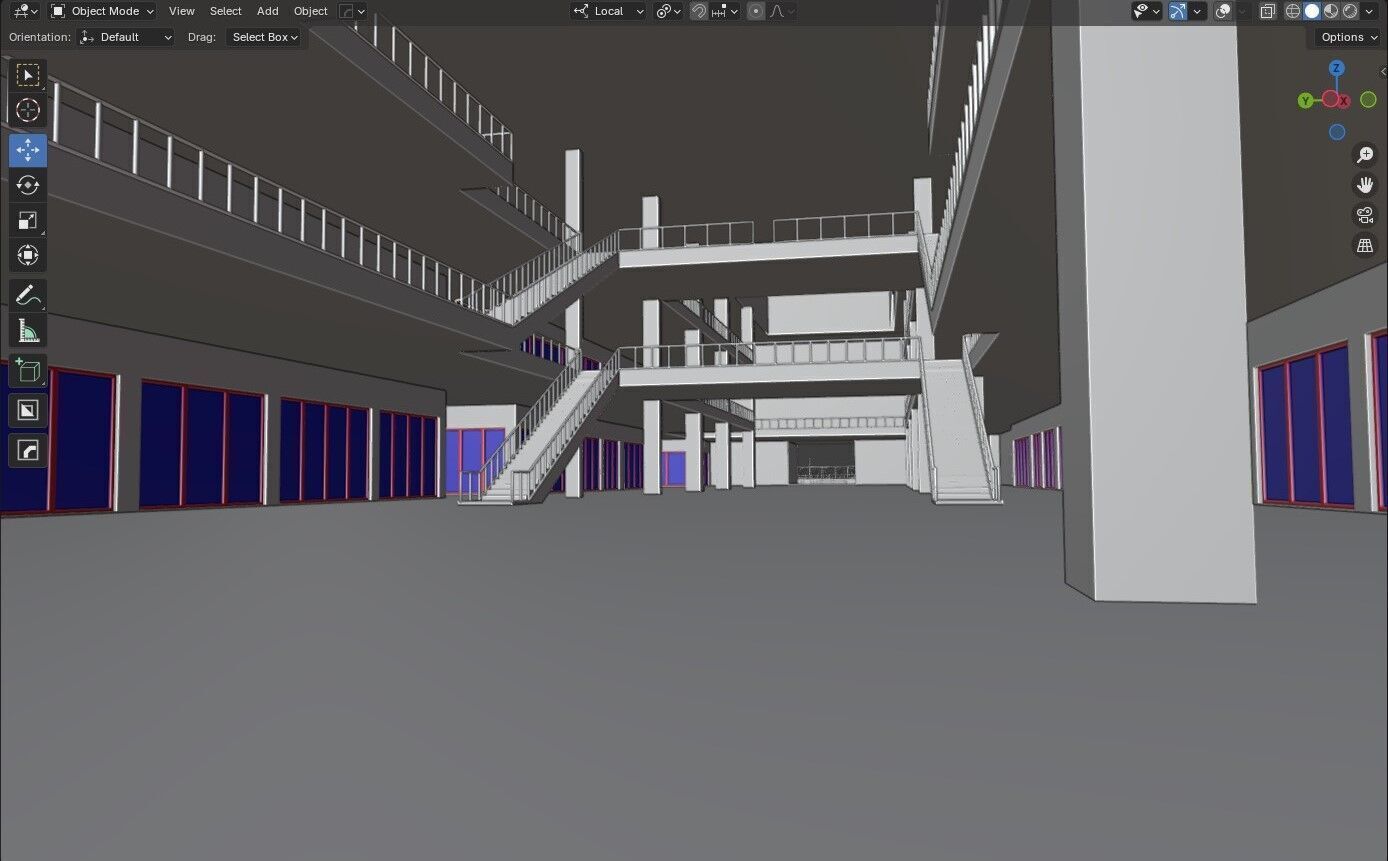Activate the Cursor tool

coord(28,110)
